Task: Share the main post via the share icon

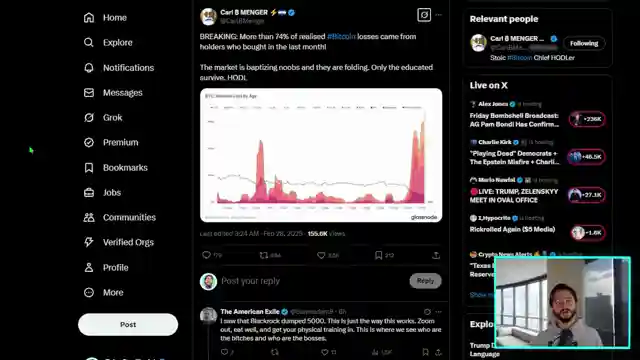Action: pyautogui.click(x=436, y=255)
